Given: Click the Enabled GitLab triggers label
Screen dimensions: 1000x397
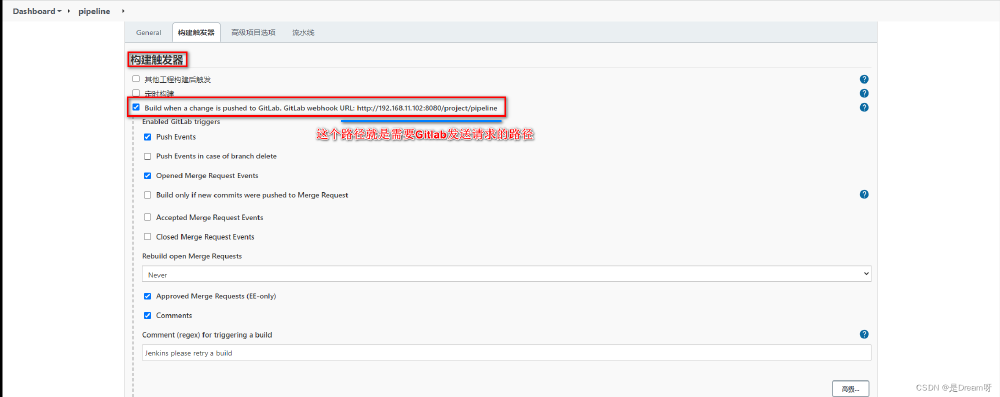Looking at the screenshot, I should coord(181,121).
